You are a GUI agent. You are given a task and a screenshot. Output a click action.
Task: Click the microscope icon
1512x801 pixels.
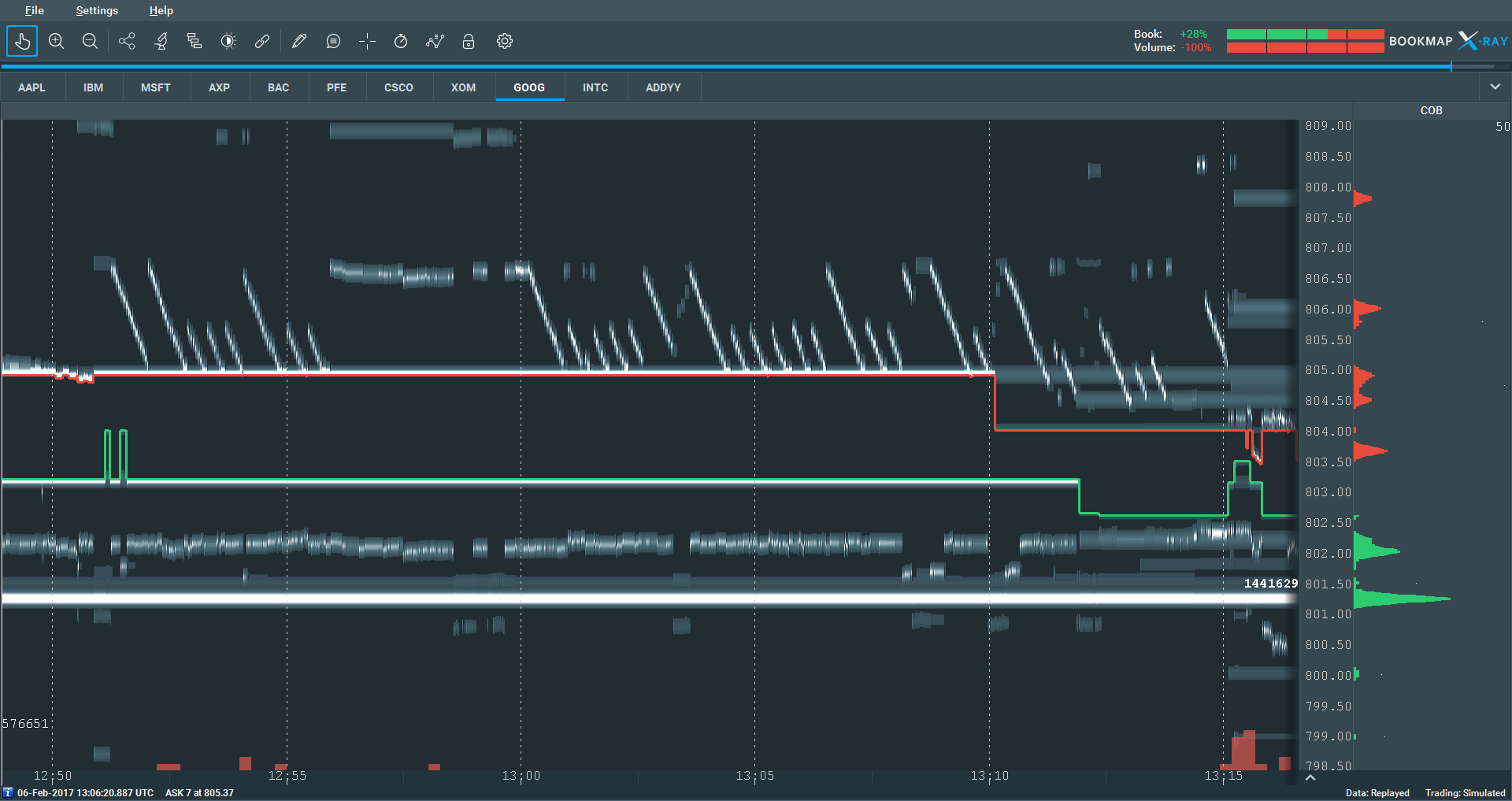pos(161,41)
